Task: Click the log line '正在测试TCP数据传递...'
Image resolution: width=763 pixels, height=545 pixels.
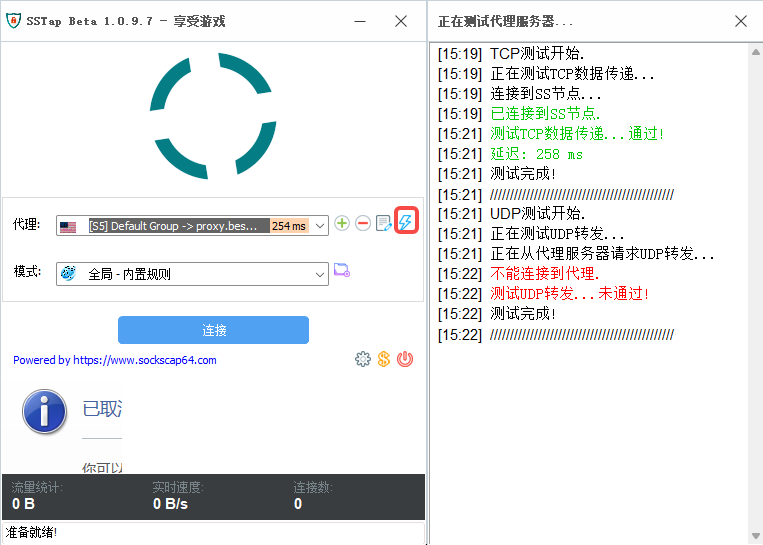Action: (572, 73)
